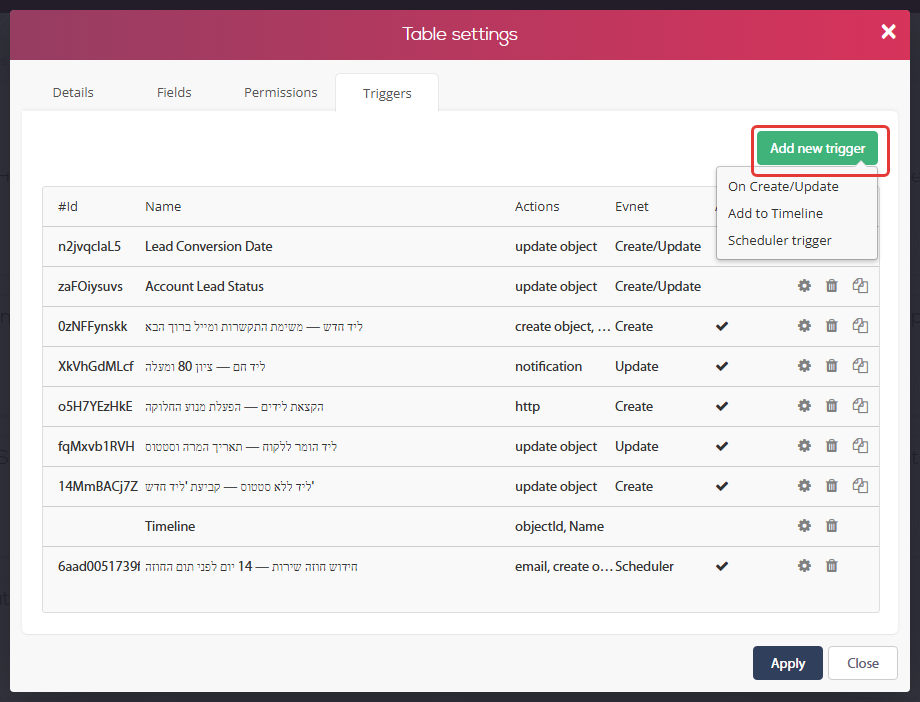
Task: Click the 6aad0051739f trigger id
Action: (99, 566)
